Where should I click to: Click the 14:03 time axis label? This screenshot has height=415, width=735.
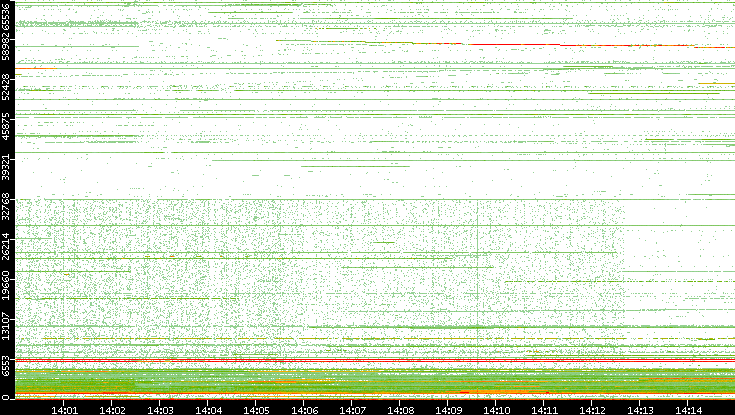(160, 410)
